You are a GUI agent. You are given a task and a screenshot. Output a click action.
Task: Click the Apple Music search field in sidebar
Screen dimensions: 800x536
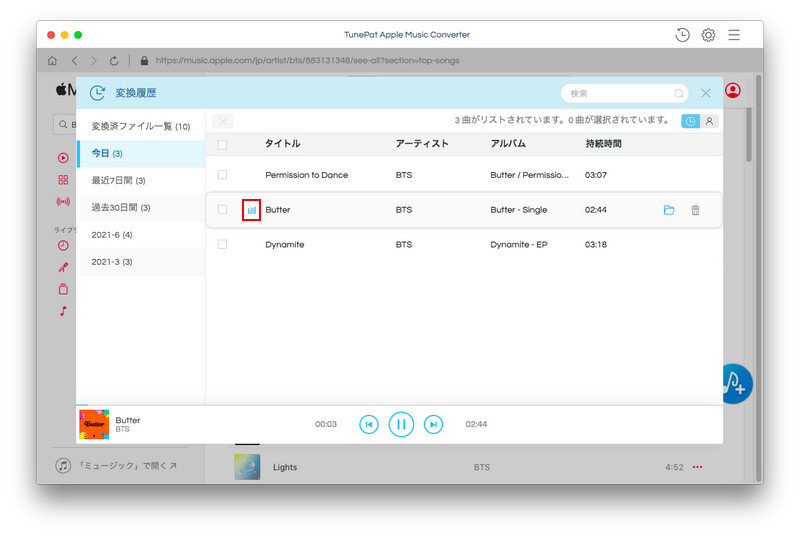(65, 124)
